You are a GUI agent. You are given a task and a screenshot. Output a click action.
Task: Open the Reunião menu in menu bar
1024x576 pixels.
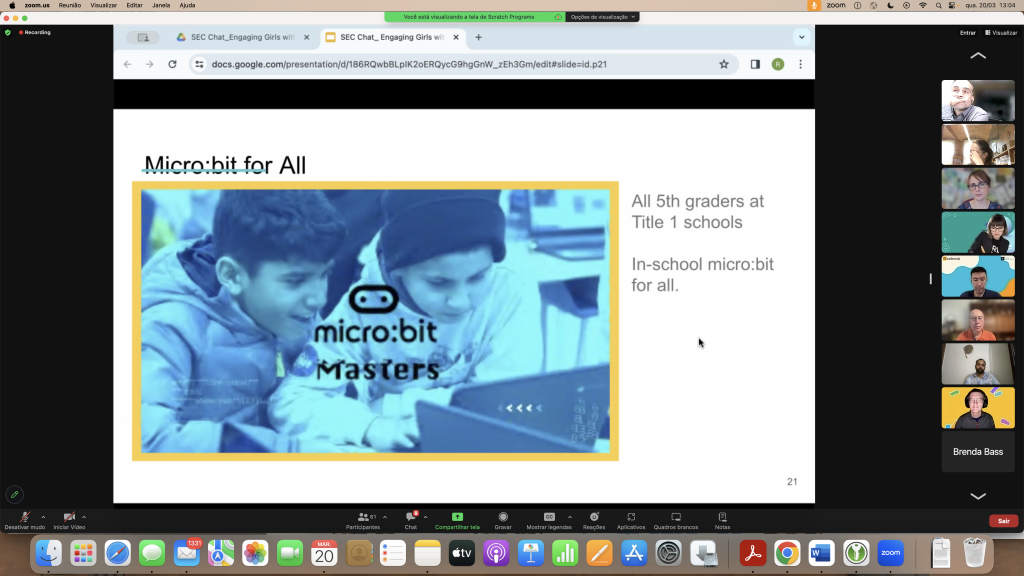tap(70, 5)
